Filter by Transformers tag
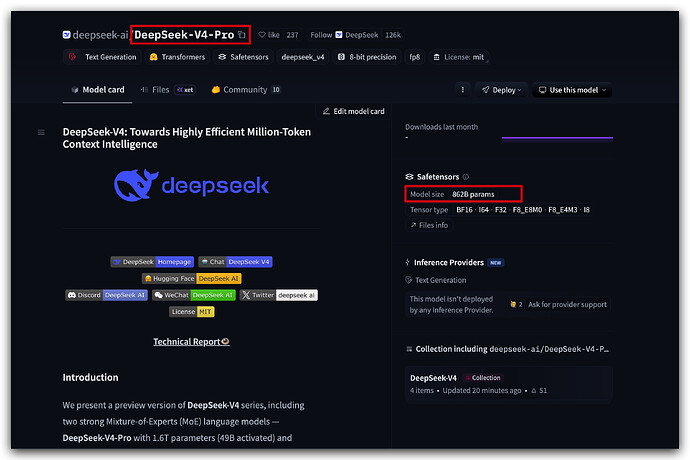 point(177,57)
